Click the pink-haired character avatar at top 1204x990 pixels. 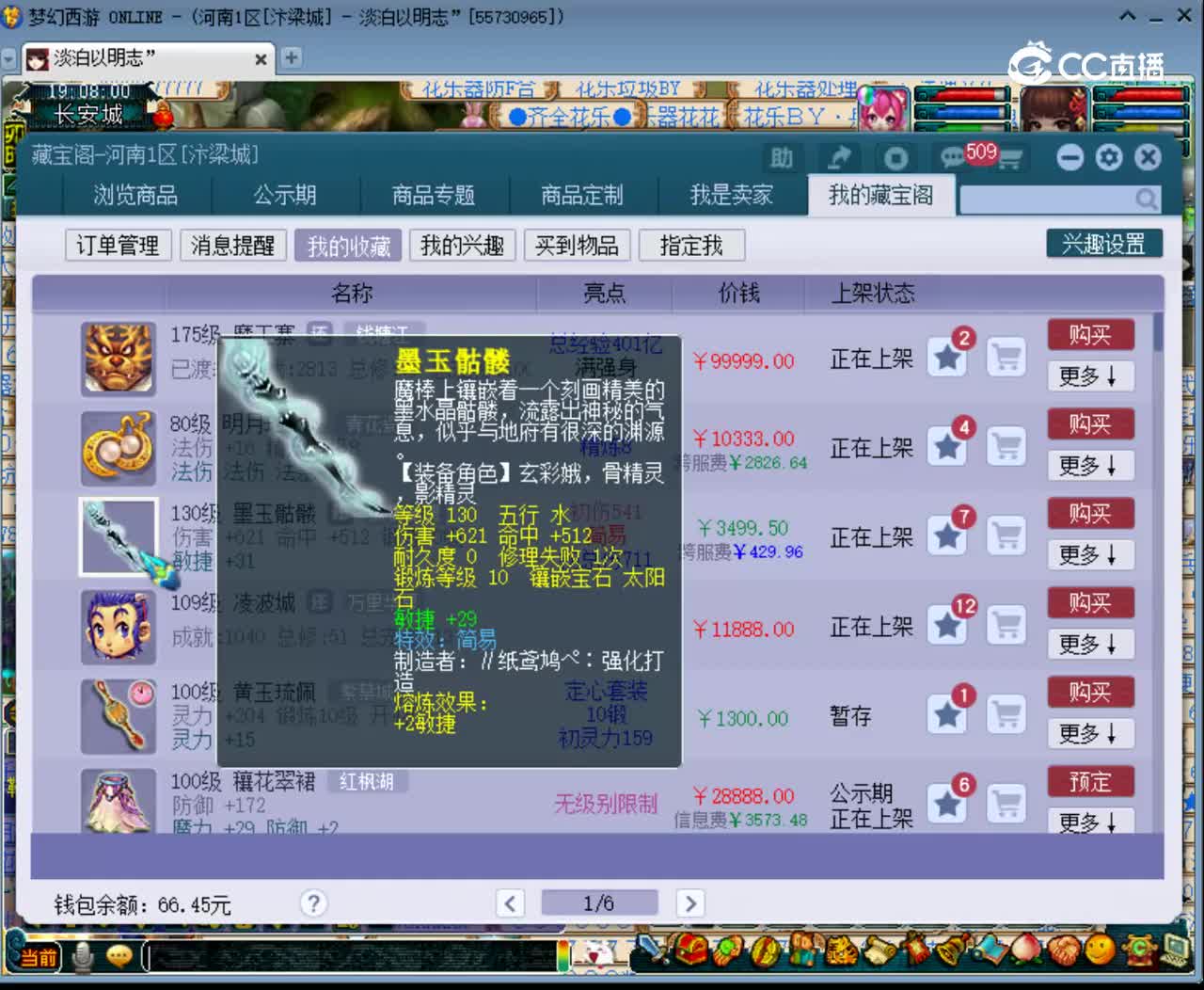coord(883,109)
